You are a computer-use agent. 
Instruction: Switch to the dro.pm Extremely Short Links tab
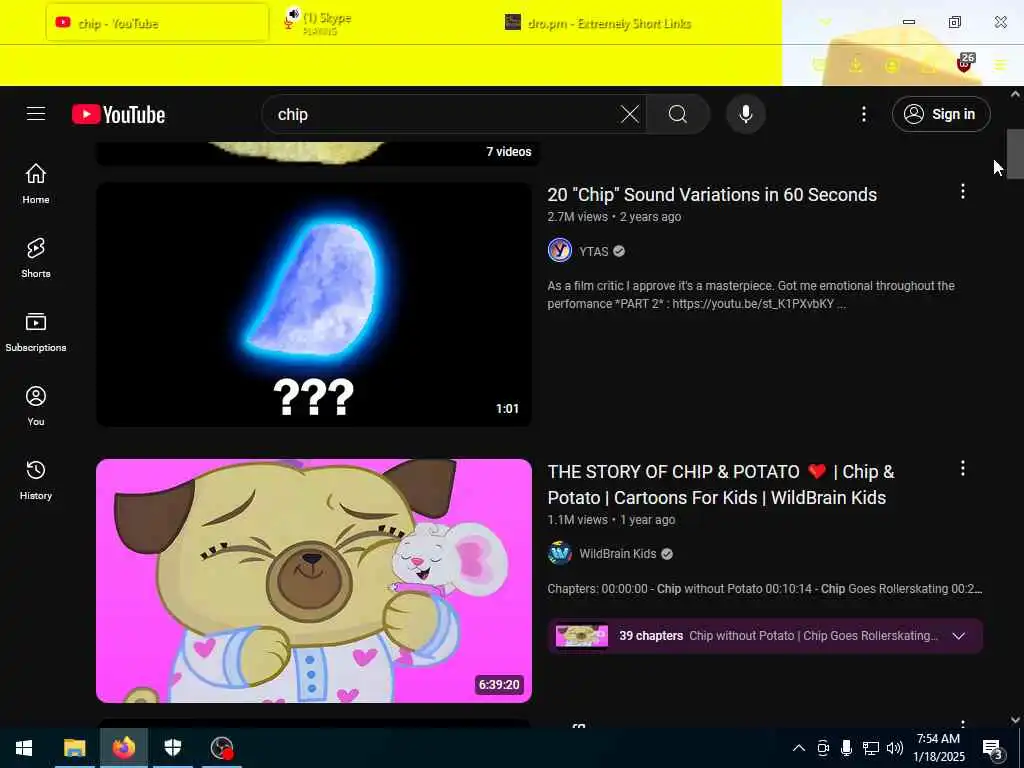609,24
